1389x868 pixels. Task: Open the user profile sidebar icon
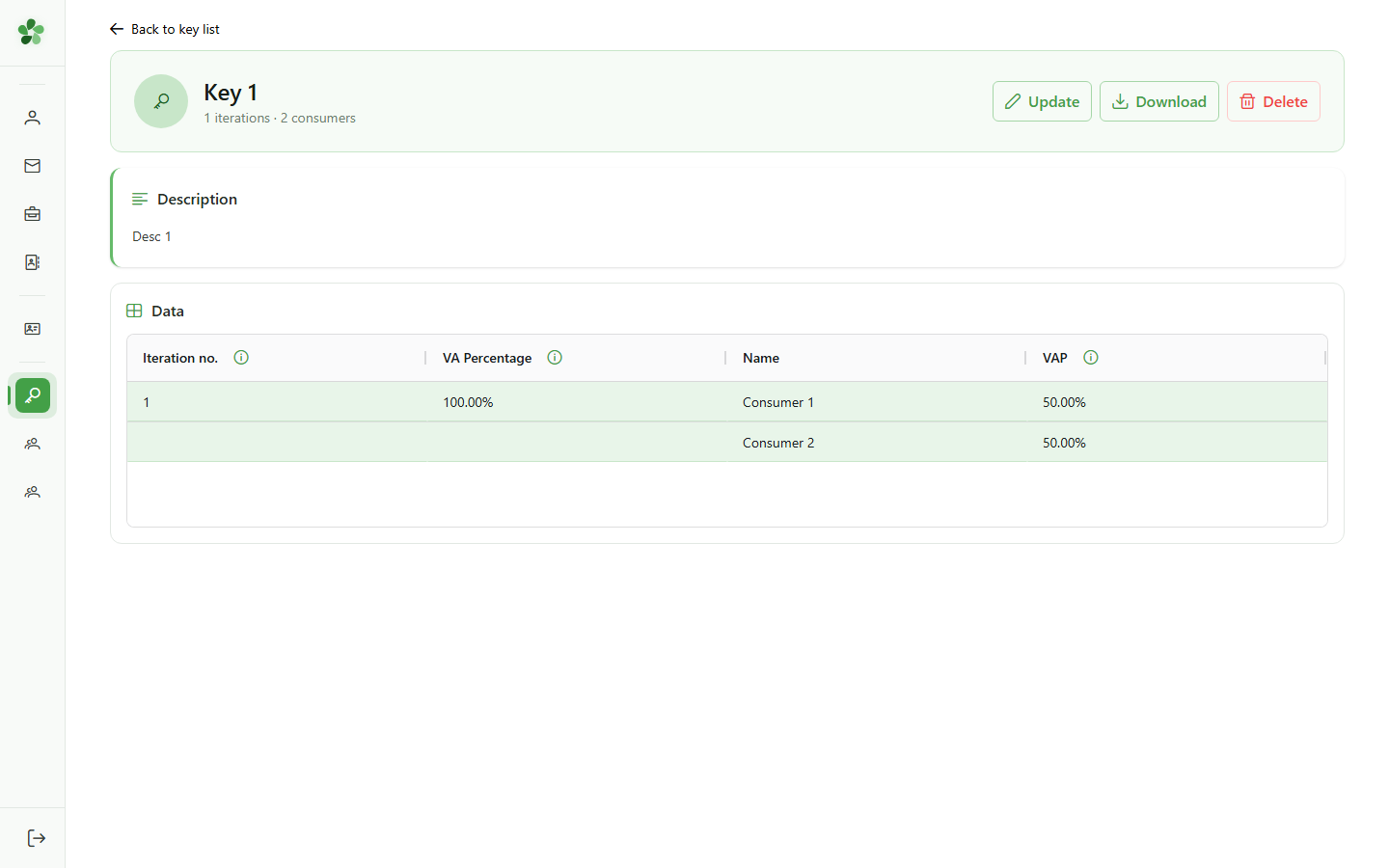[32, 118]
